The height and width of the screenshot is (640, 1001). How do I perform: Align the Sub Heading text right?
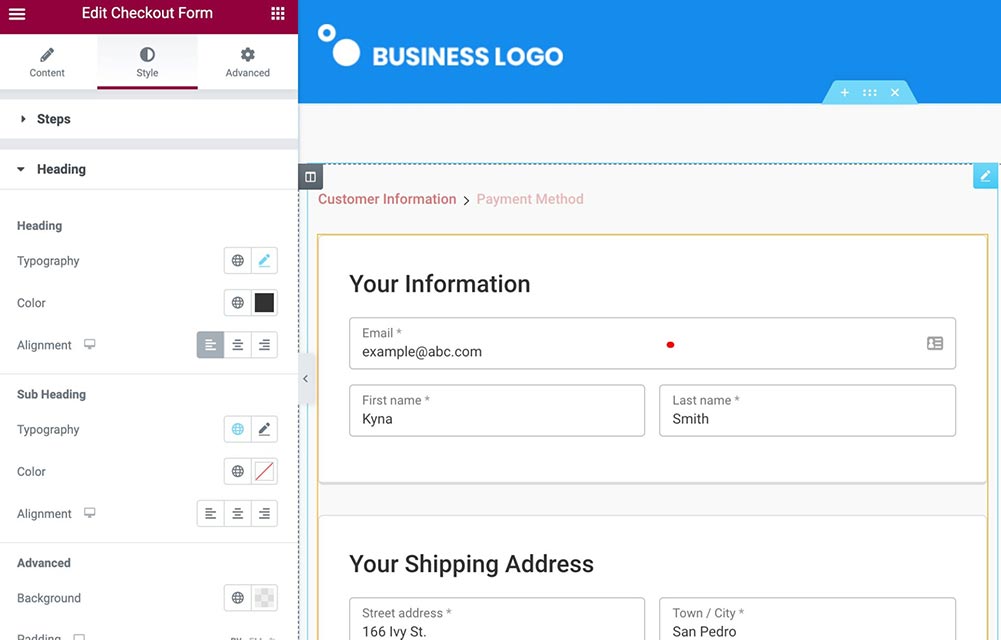point(264,513)
